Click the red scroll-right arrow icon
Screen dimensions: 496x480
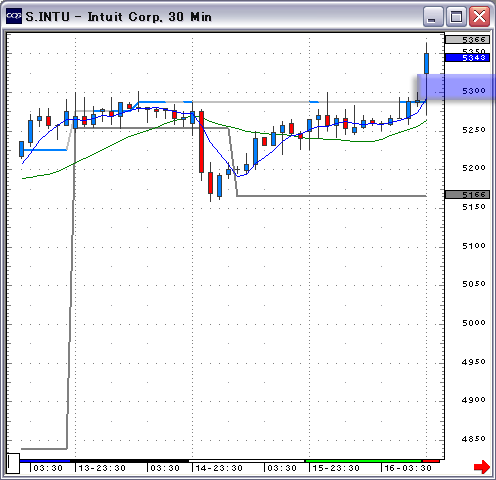point(482,467)
